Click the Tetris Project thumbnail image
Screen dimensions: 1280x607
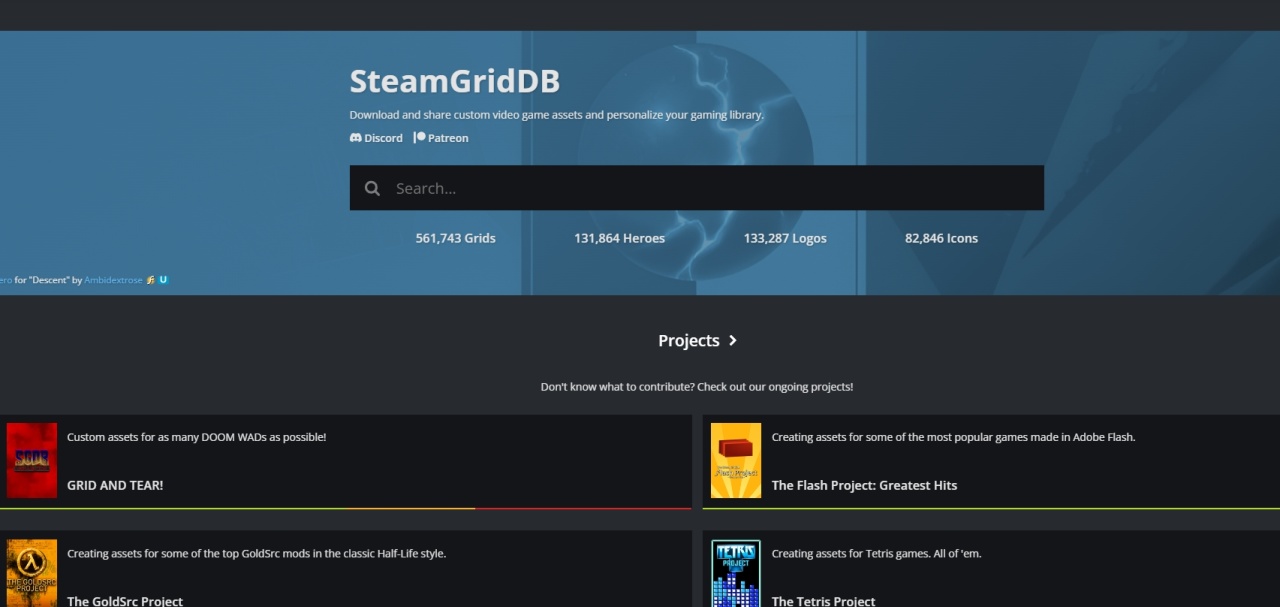(x=736, y=573)
